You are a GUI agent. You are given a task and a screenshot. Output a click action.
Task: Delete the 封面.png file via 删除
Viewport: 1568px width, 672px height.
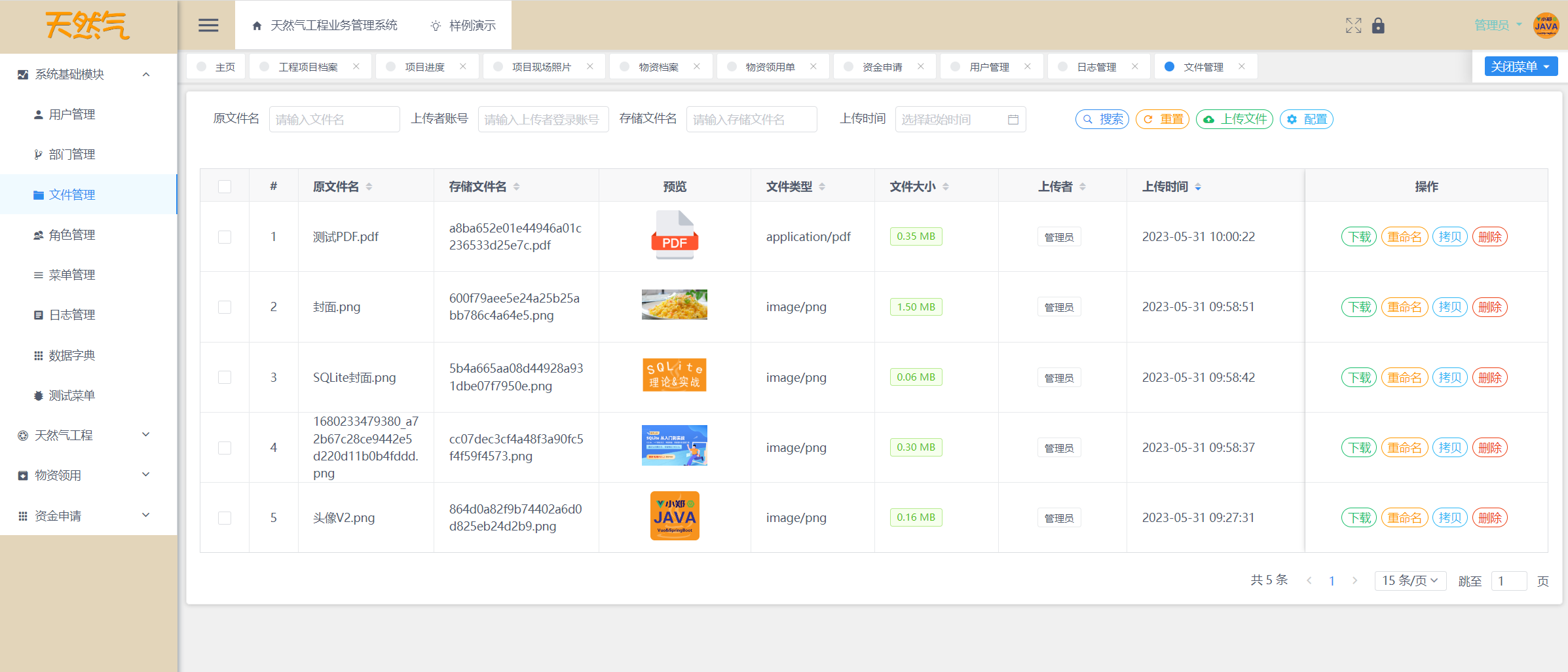click(1489, 307)
